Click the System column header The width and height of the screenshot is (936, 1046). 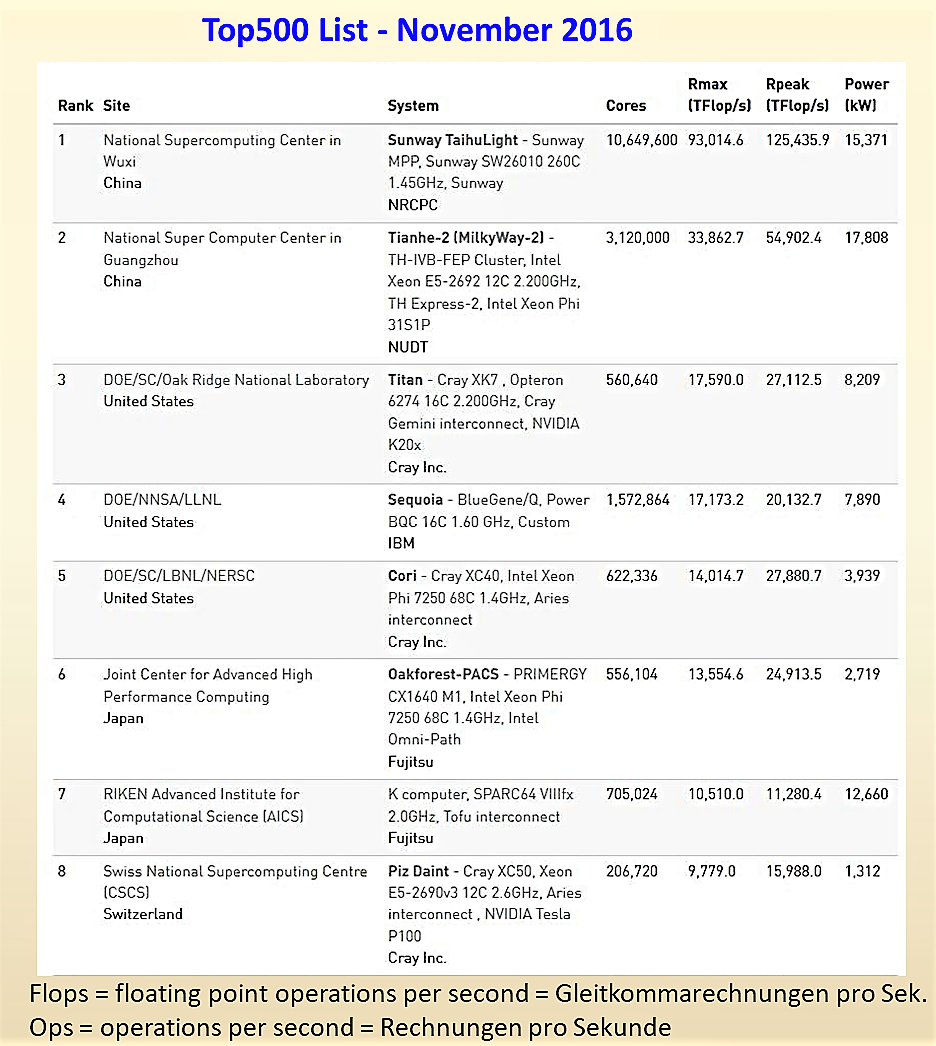click(x=413, y=105)
